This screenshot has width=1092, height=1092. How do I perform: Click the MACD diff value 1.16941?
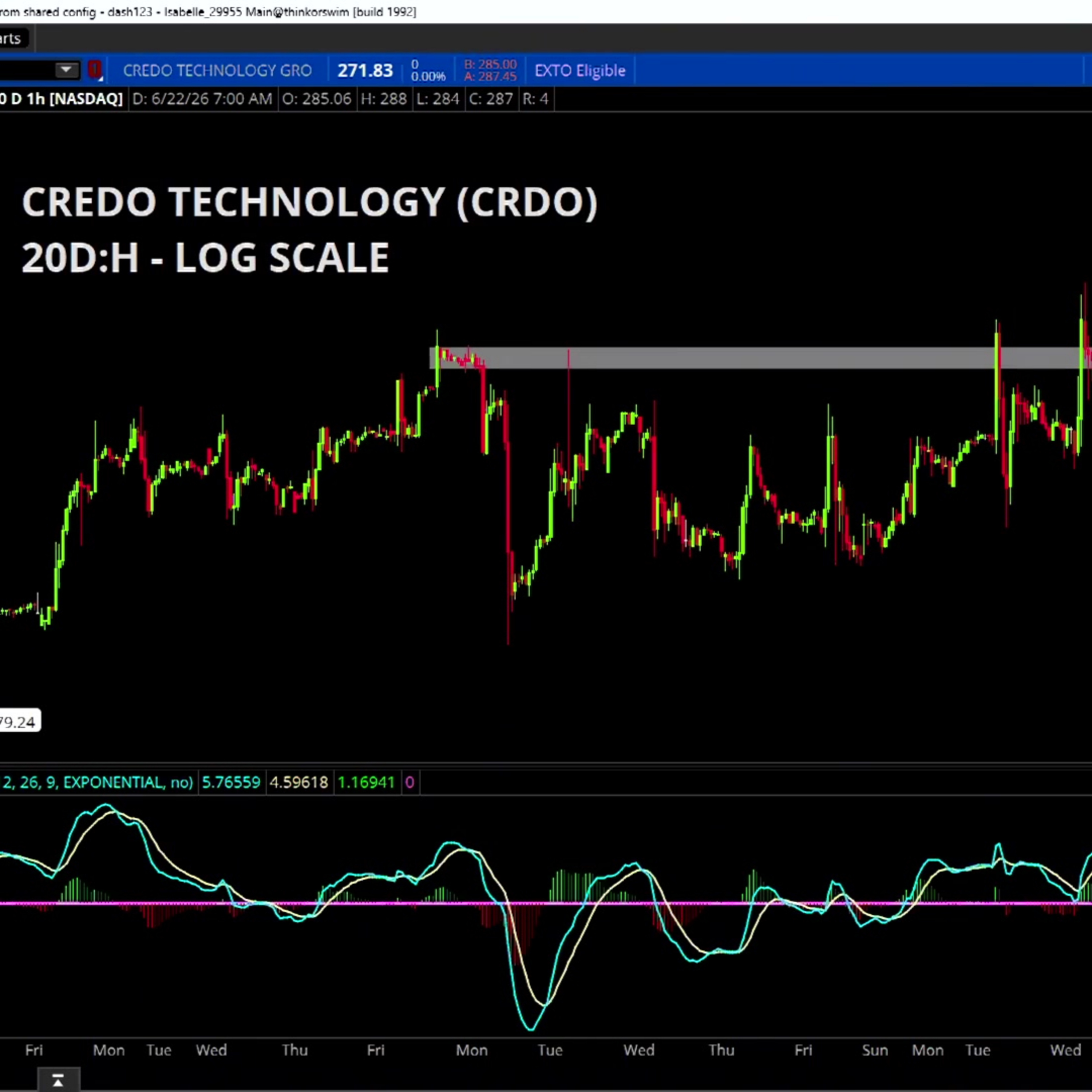tap(366, 782)
